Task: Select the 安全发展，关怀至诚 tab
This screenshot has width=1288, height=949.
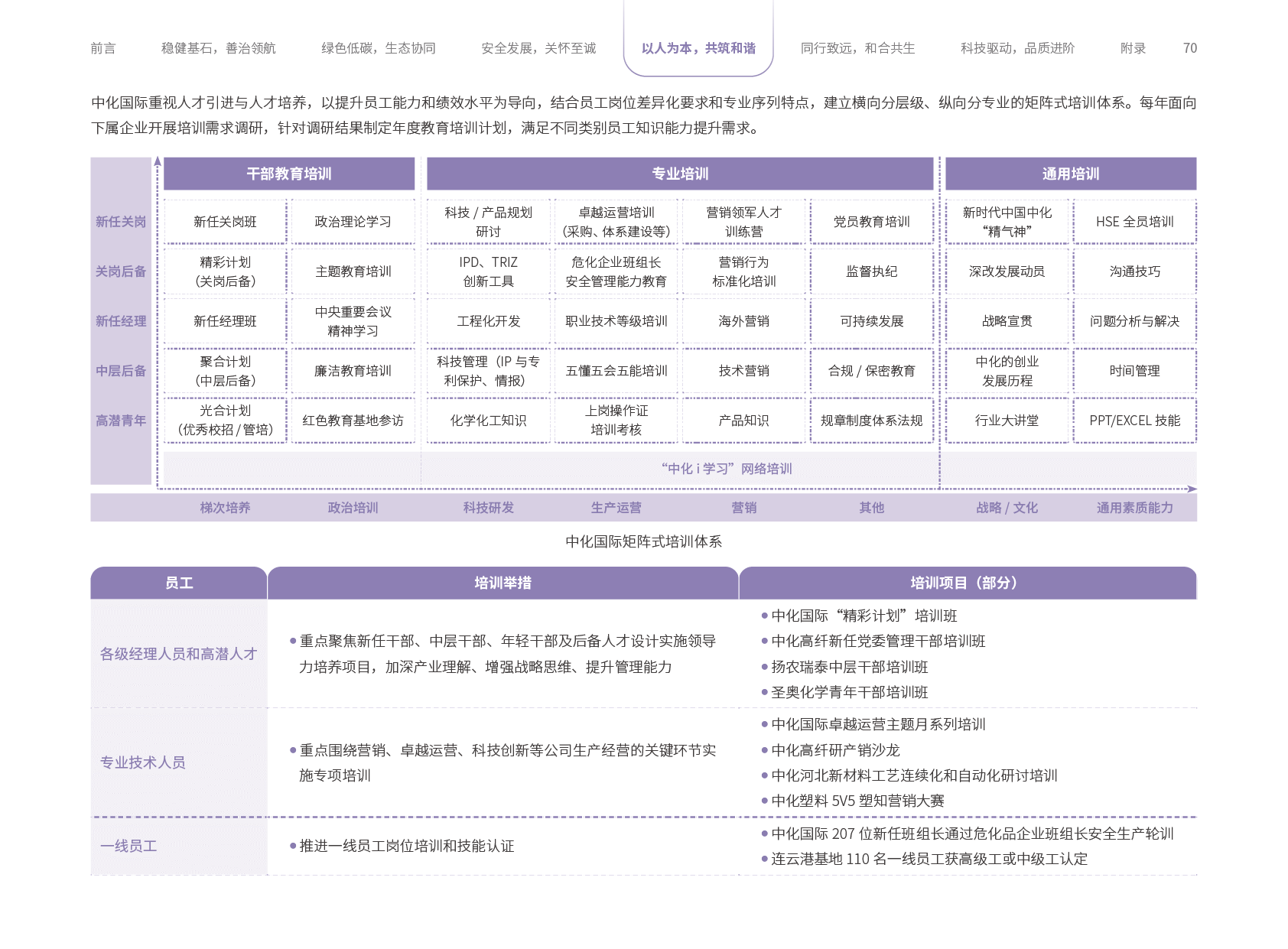Action: tap(538, 48)
